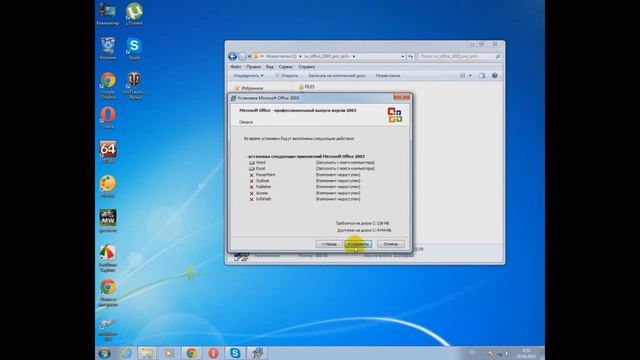Screen dimensions: 640x360
Task: Open the uTorrent desktop shortcut
Action: coord(134,13)
